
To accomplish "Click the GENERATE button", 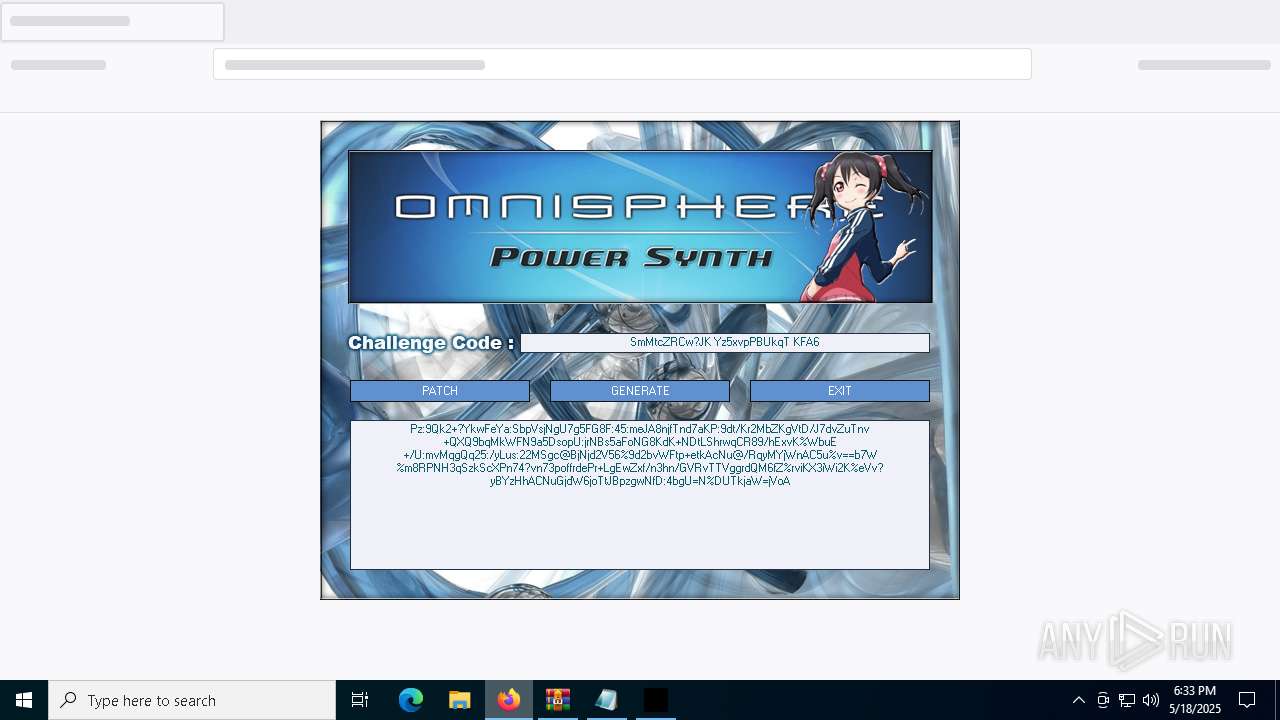I will pos(640,391).
